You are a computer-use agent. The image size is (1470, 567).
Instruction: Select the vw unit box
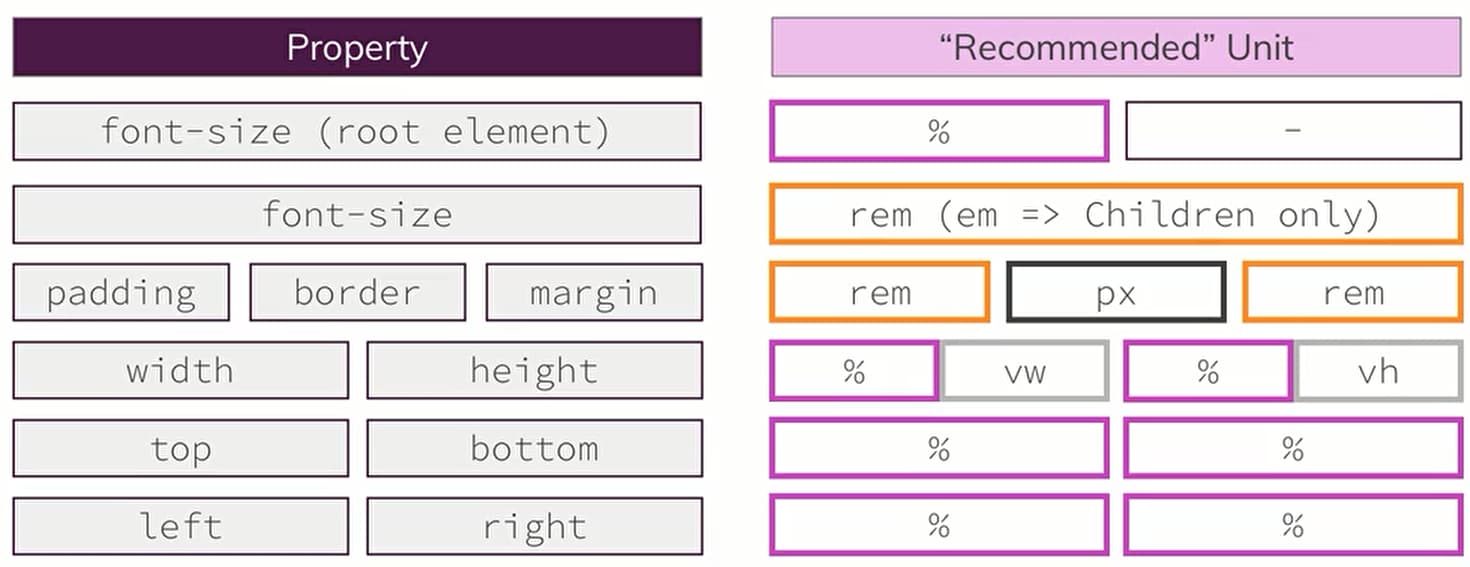pyautogui.click(x=1025, y=372)
